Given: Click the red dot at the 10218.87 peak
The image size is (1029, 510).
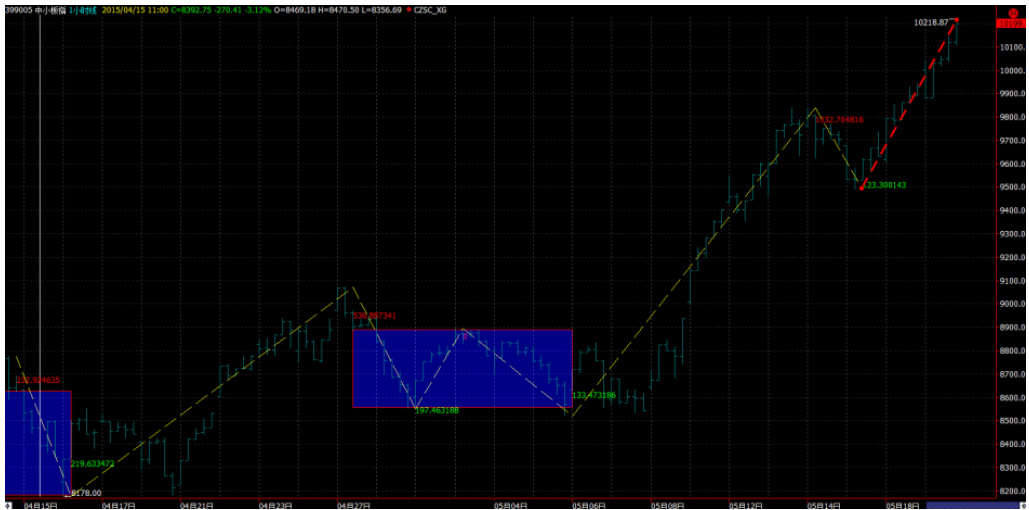Looking at the screenshot, I should click(x=956, y=20).
